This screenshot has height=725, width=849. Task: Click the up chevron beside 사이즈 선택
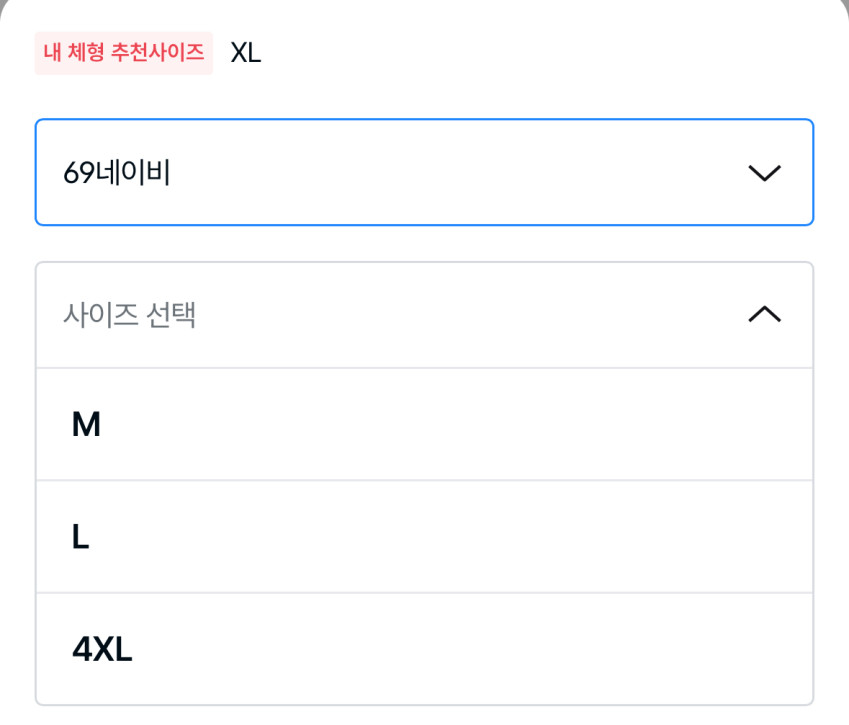click(x=764, y=315)
